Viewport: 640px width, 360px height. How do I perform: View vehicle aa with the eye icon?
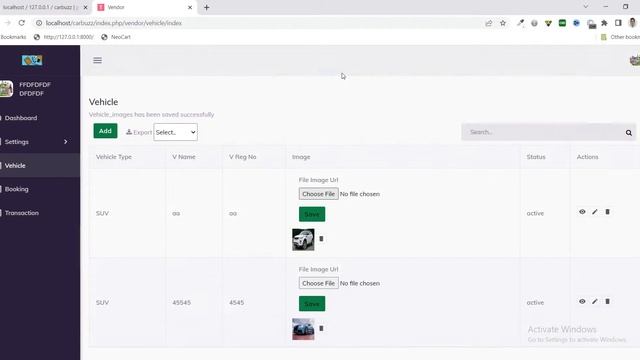582,212
